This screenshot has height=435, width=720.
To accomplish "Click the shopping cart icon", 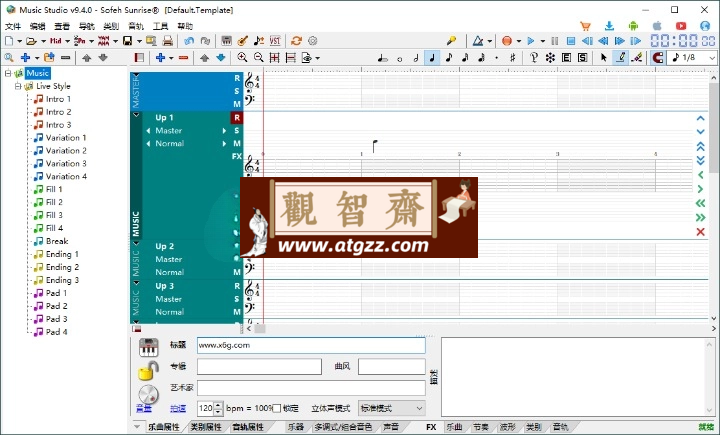I will [x=585, y=26].
